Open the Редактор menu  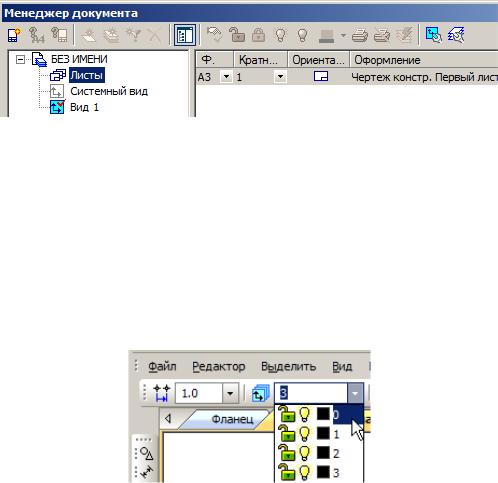[219, 366]
